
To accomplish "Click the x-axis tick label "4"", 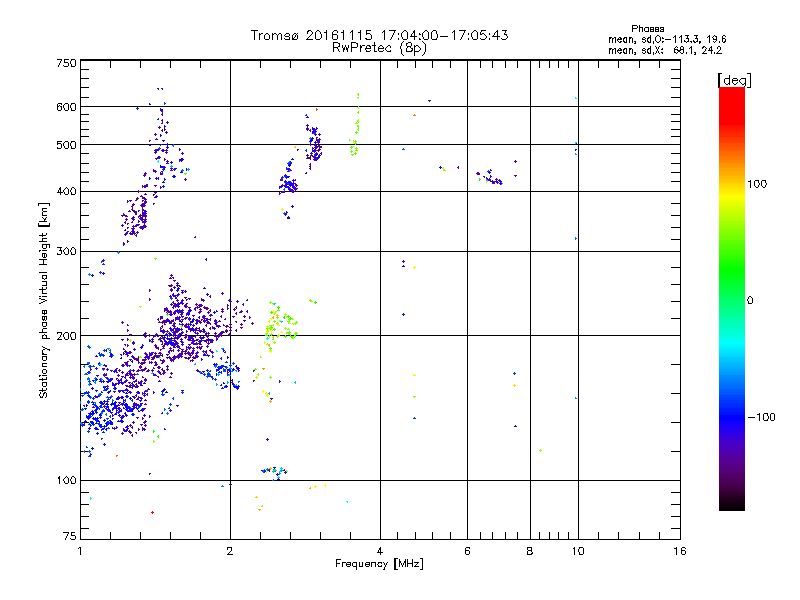I will pyautogui.click(x=380, y=551).
